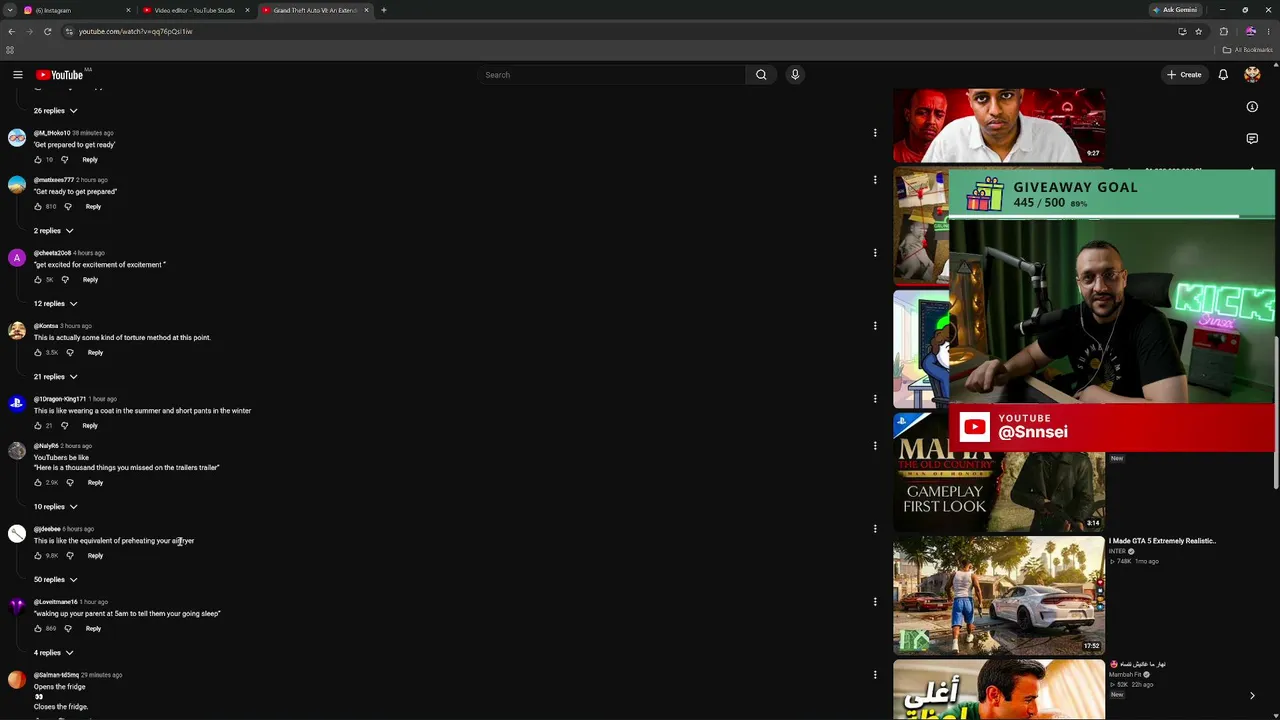
Task: Like the preheating airfryer comment
Action: (x=38, y=556)
